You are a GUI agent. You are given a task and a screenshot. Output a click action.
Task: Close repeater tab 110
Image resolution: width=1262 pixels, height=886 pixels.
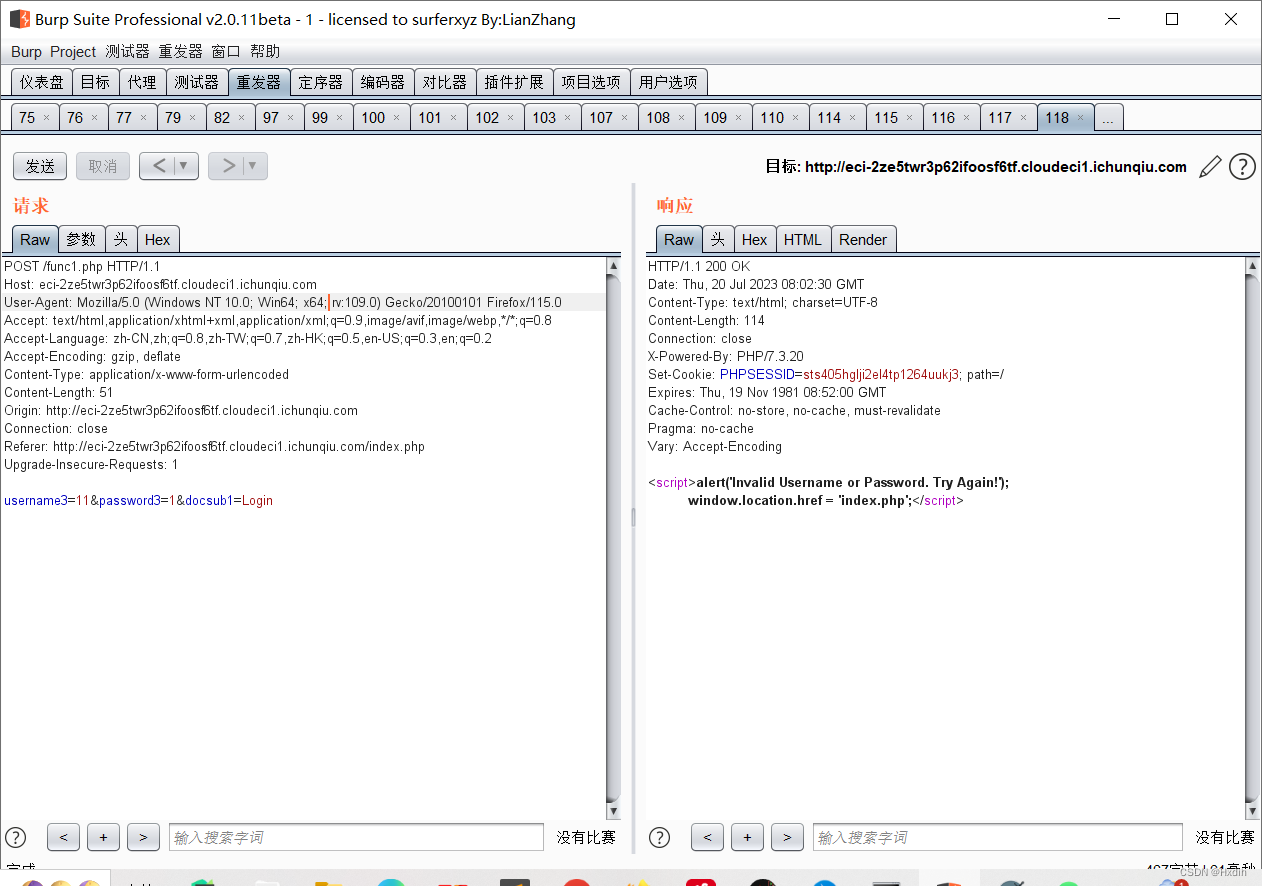(796, 118)
